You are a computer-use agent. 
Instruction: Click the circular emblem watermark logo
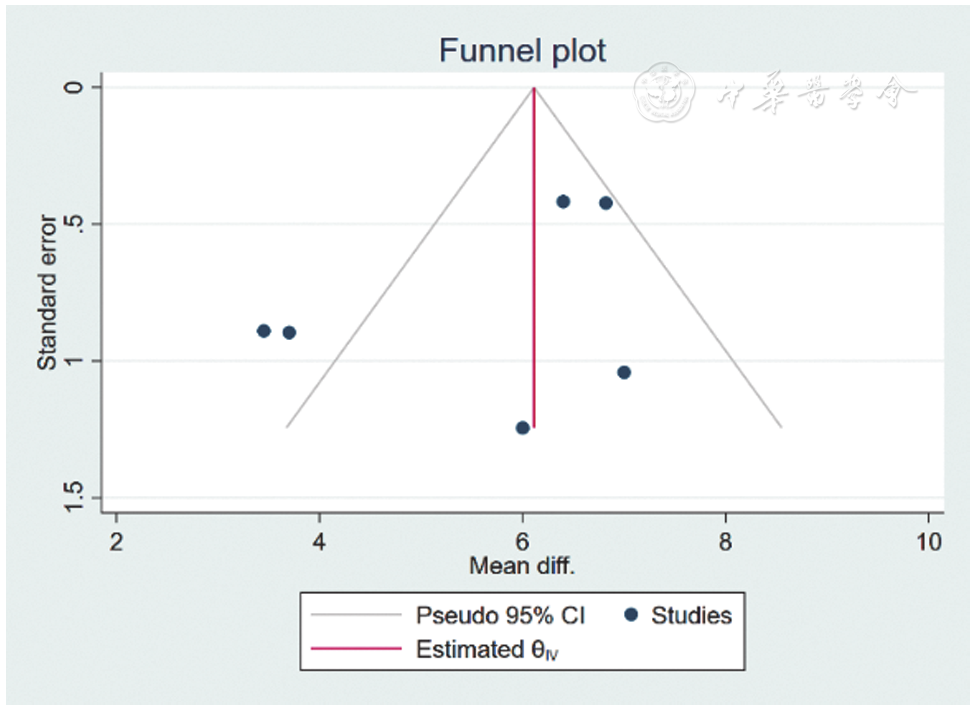point(665,92)
